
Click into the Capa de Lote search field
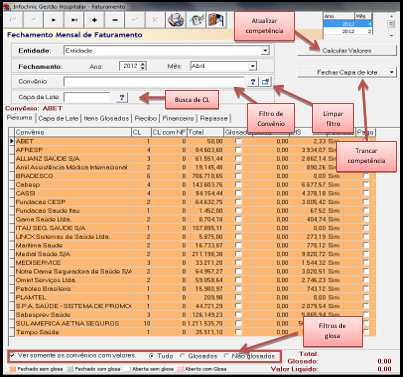click(87, 97)
